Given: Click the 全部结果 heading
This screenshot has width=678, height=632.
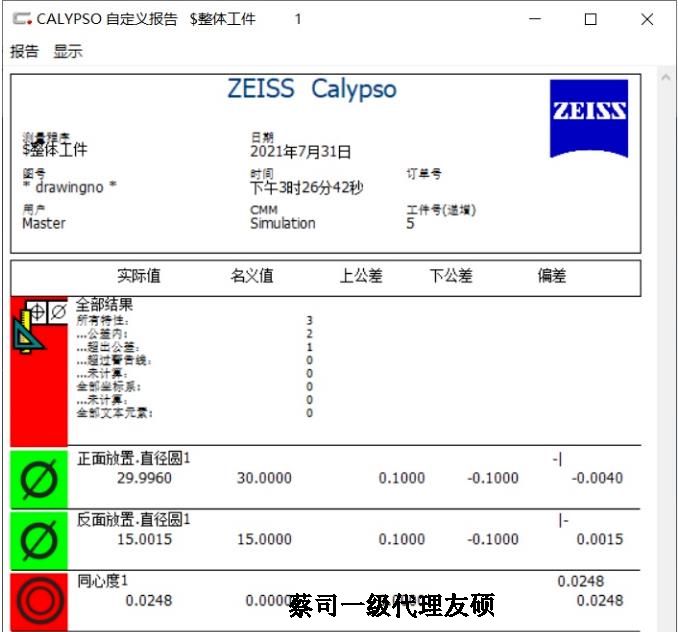Looking at the screenshot, I should click(104, 304).
